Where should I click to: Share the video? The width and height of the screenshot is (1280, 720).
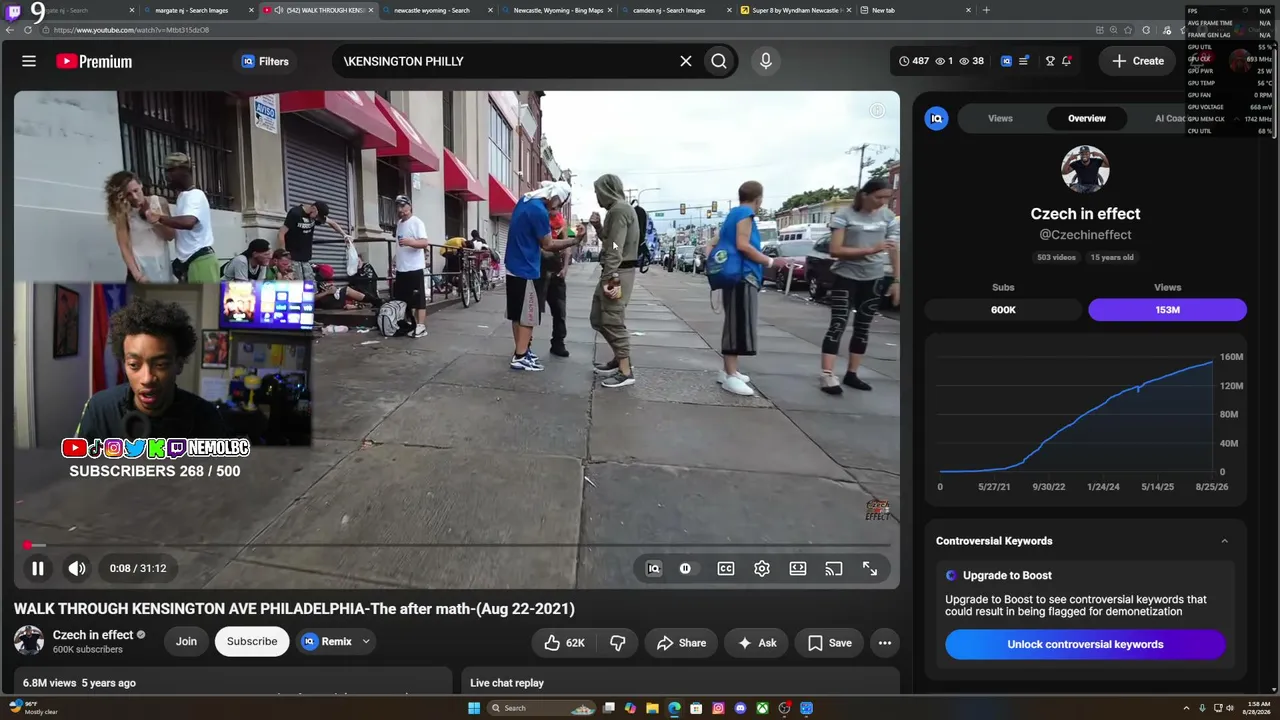pyautogui.click(x=681, y=643)
